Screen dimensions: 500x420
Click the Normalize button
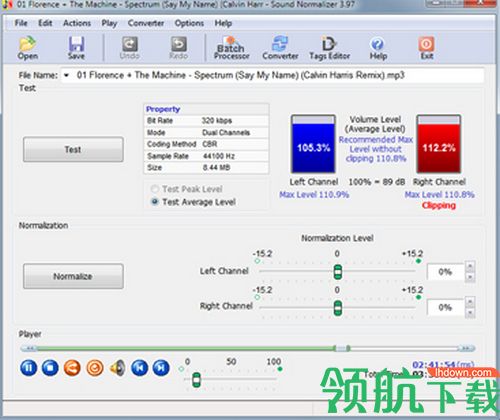click(73, 276)
